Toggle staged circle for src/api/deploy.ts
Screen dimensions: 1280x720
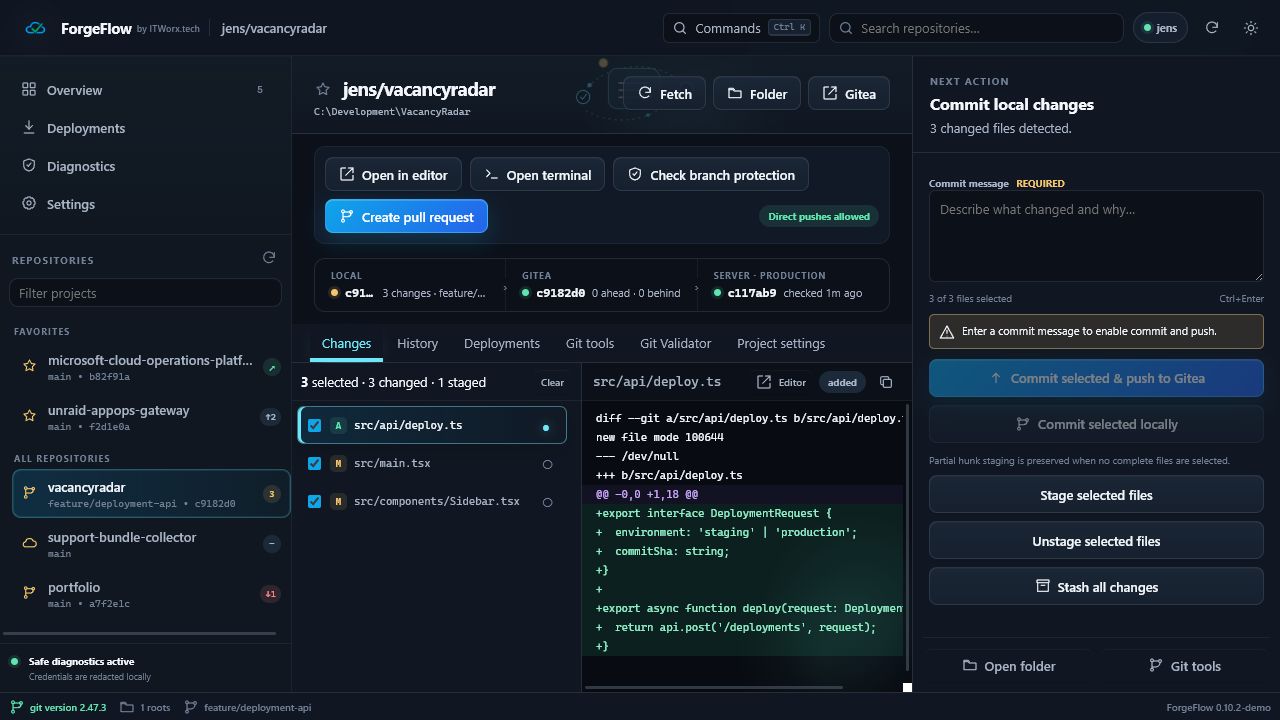pyautogui.click(x=546, y=427)
